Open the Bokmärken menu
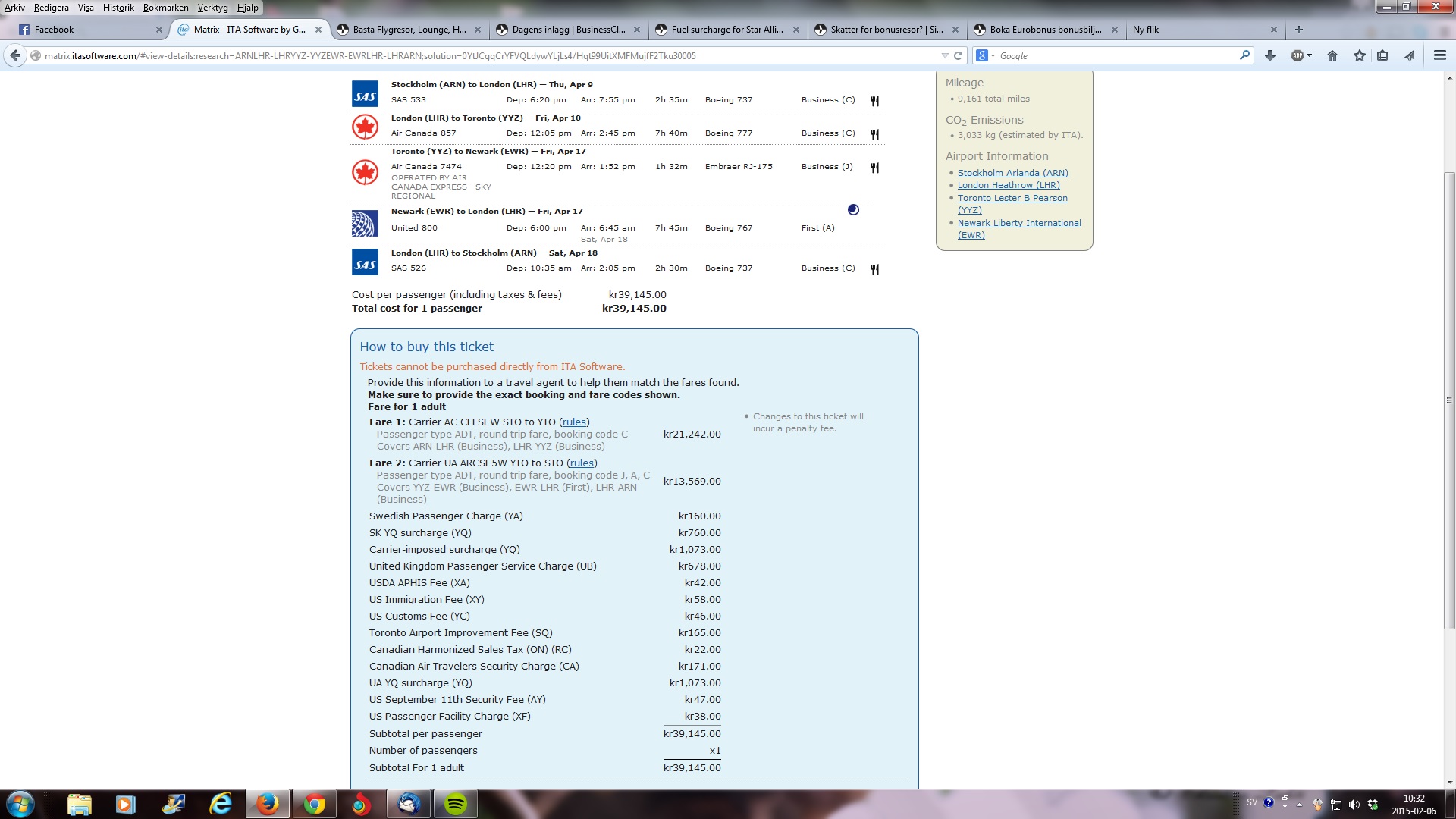 pos(165,8)
